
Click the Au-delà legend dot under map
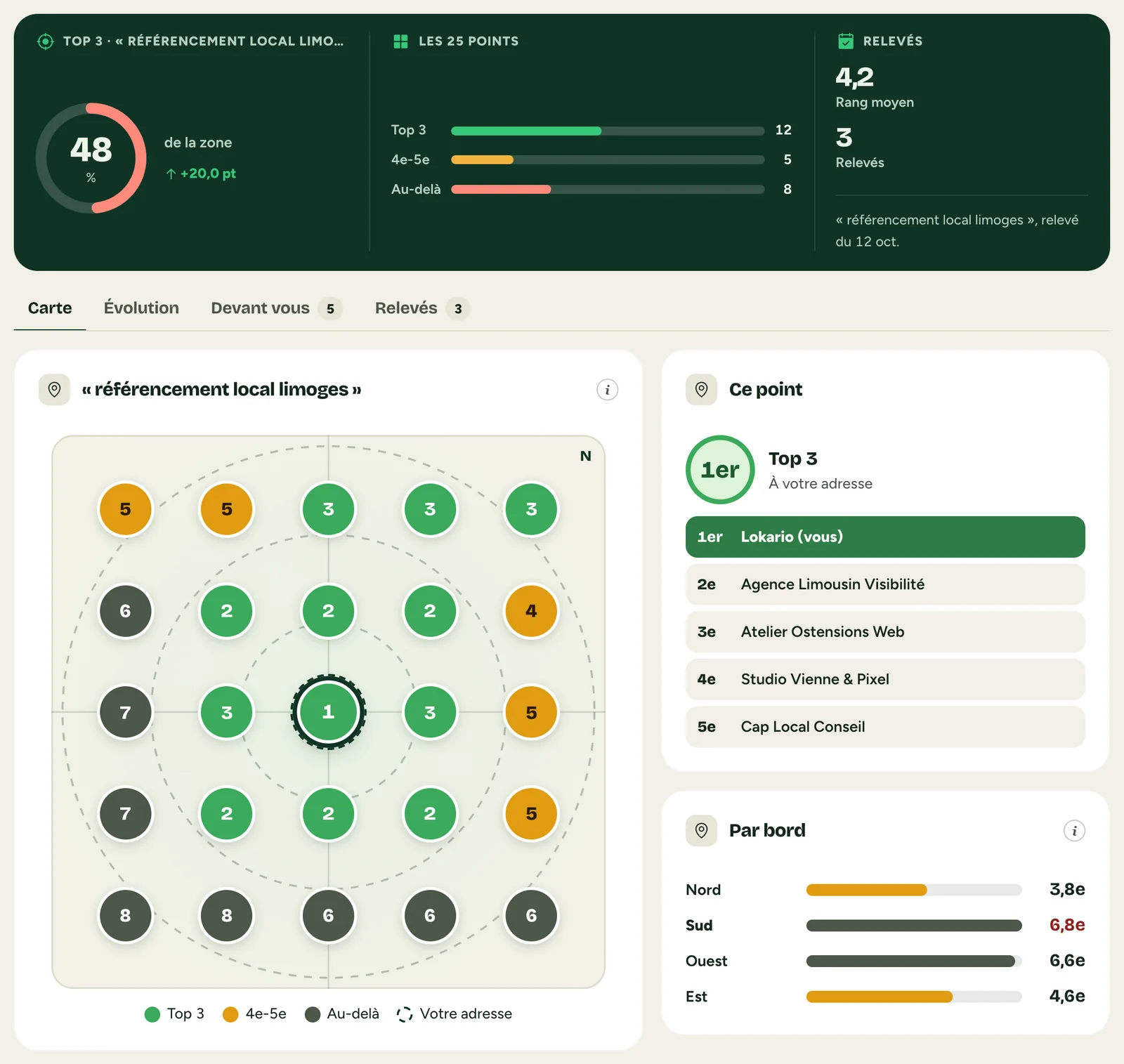tap(313, 1014)
